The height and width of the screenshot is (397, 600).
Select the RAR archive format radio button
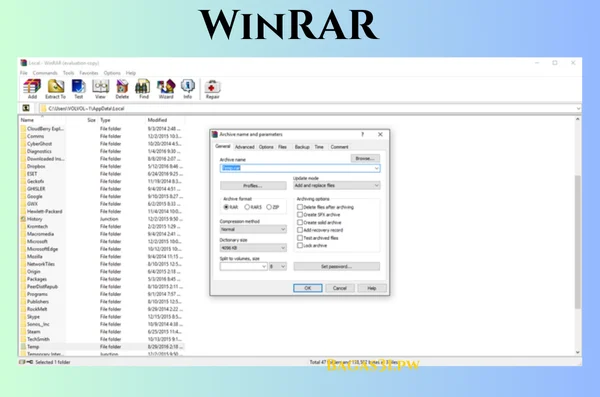point(226,207)
